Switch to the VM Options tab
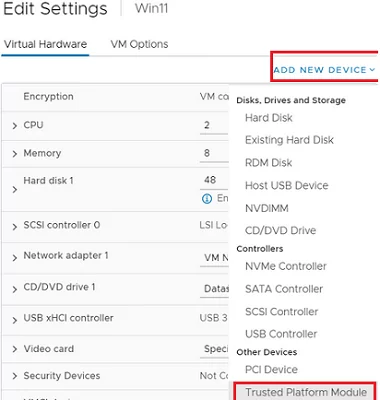The image size is (380, 400). point(139,44)
